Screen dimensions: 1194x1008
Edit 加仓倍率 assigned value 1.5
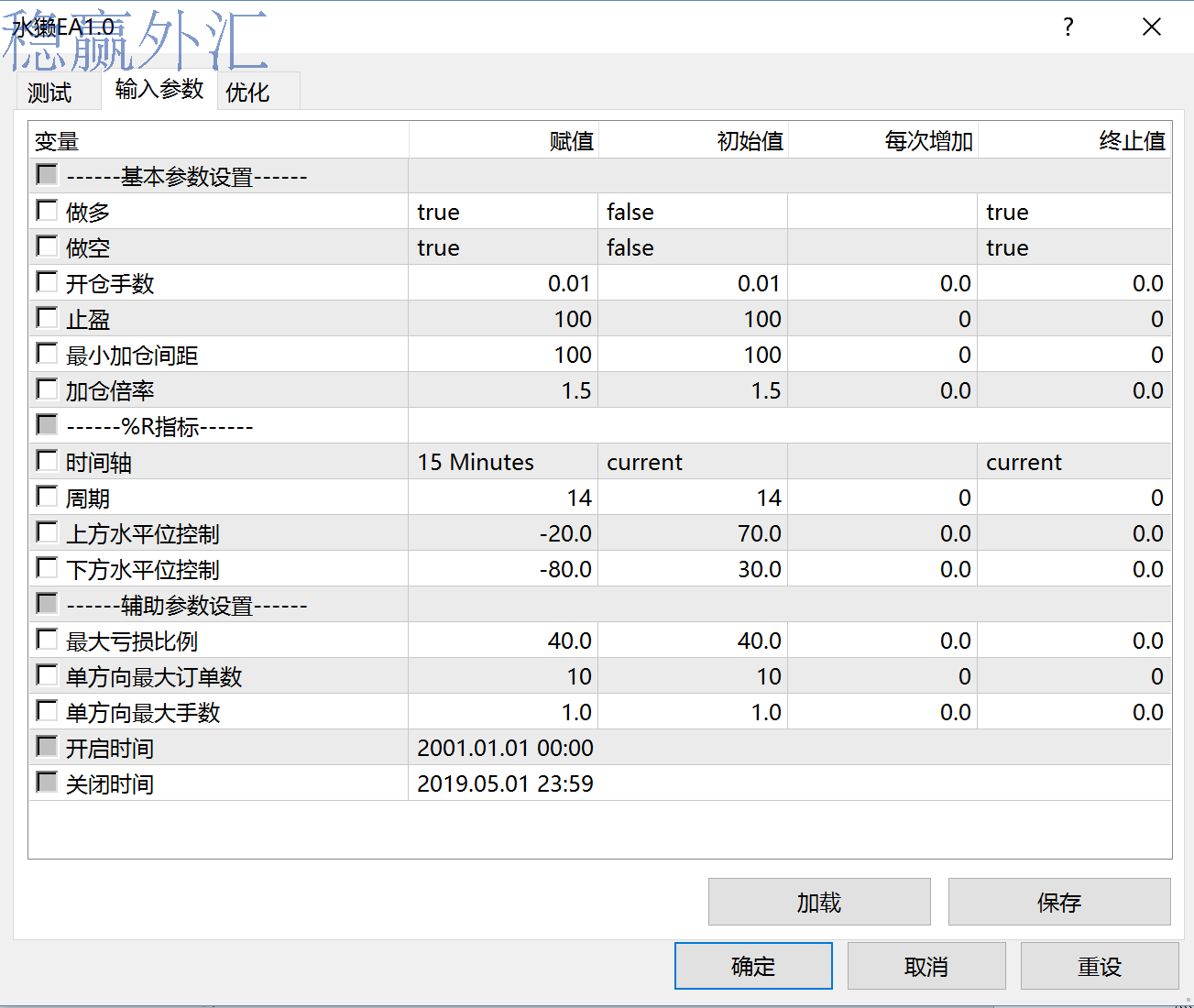pos(503,390)
